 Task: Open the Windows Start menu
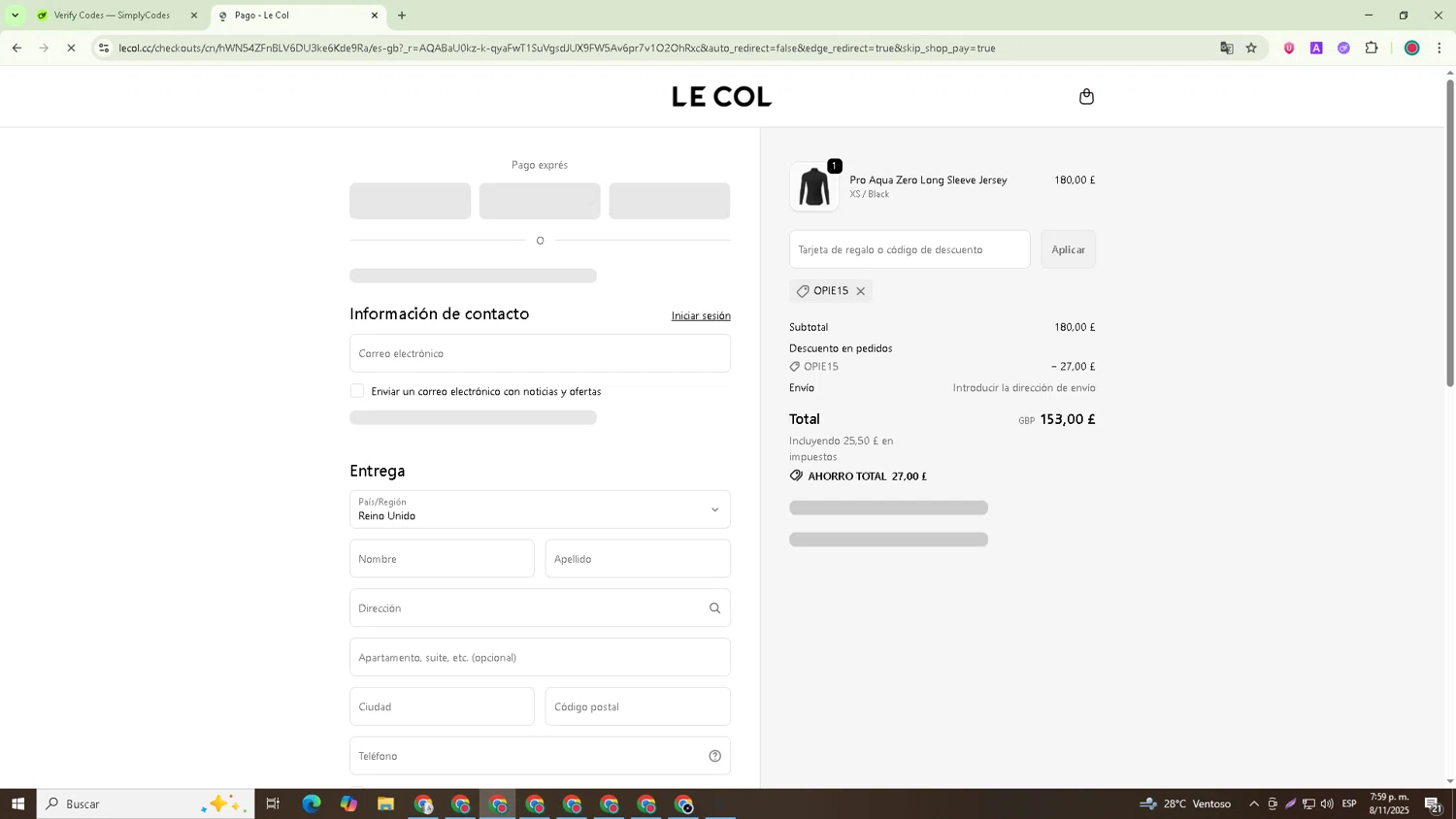[x=17, y=803]
